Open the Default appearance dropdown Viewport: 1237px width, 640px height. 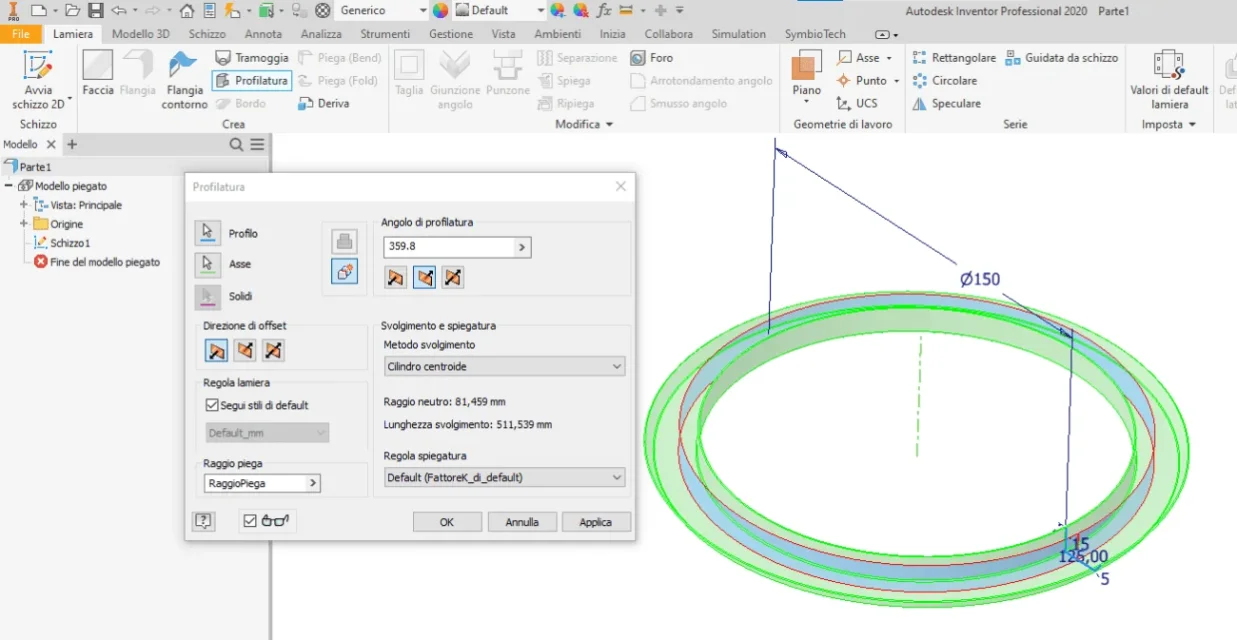coord(498,10)
